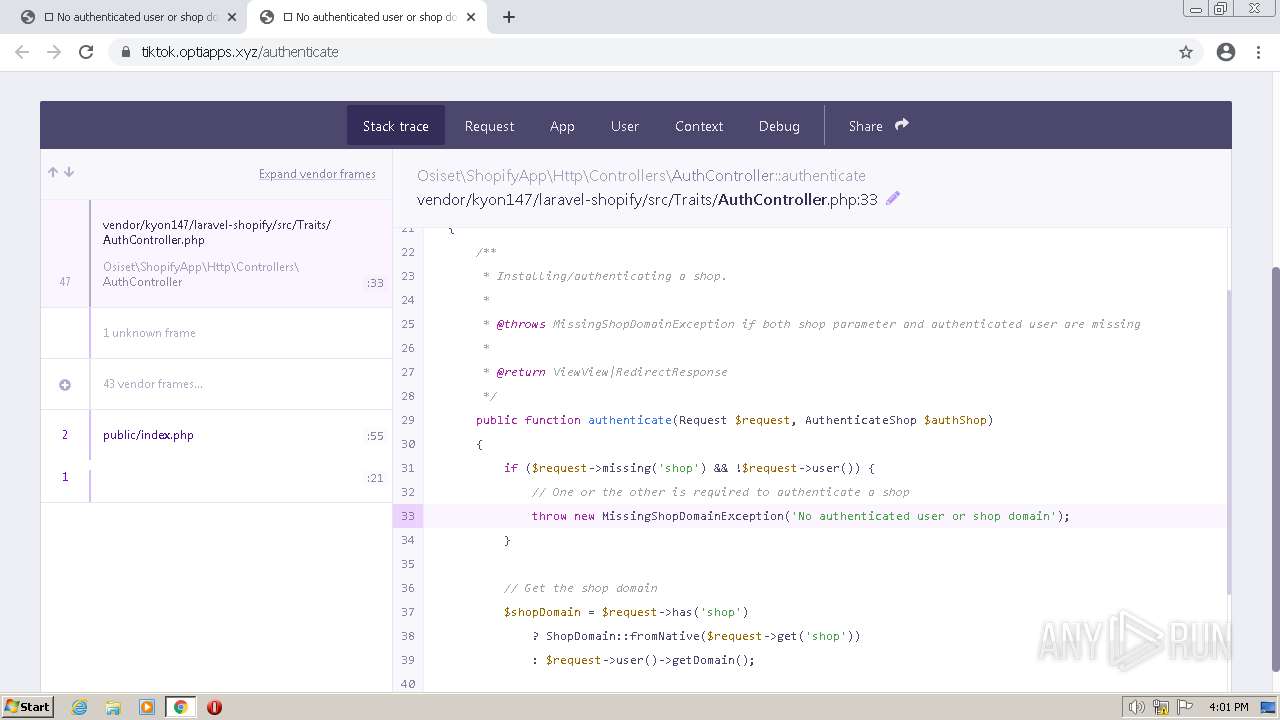This screenshot has width=1280, height=720.
Task: Click the pencil edit-file icon
Action: (893, 198)
